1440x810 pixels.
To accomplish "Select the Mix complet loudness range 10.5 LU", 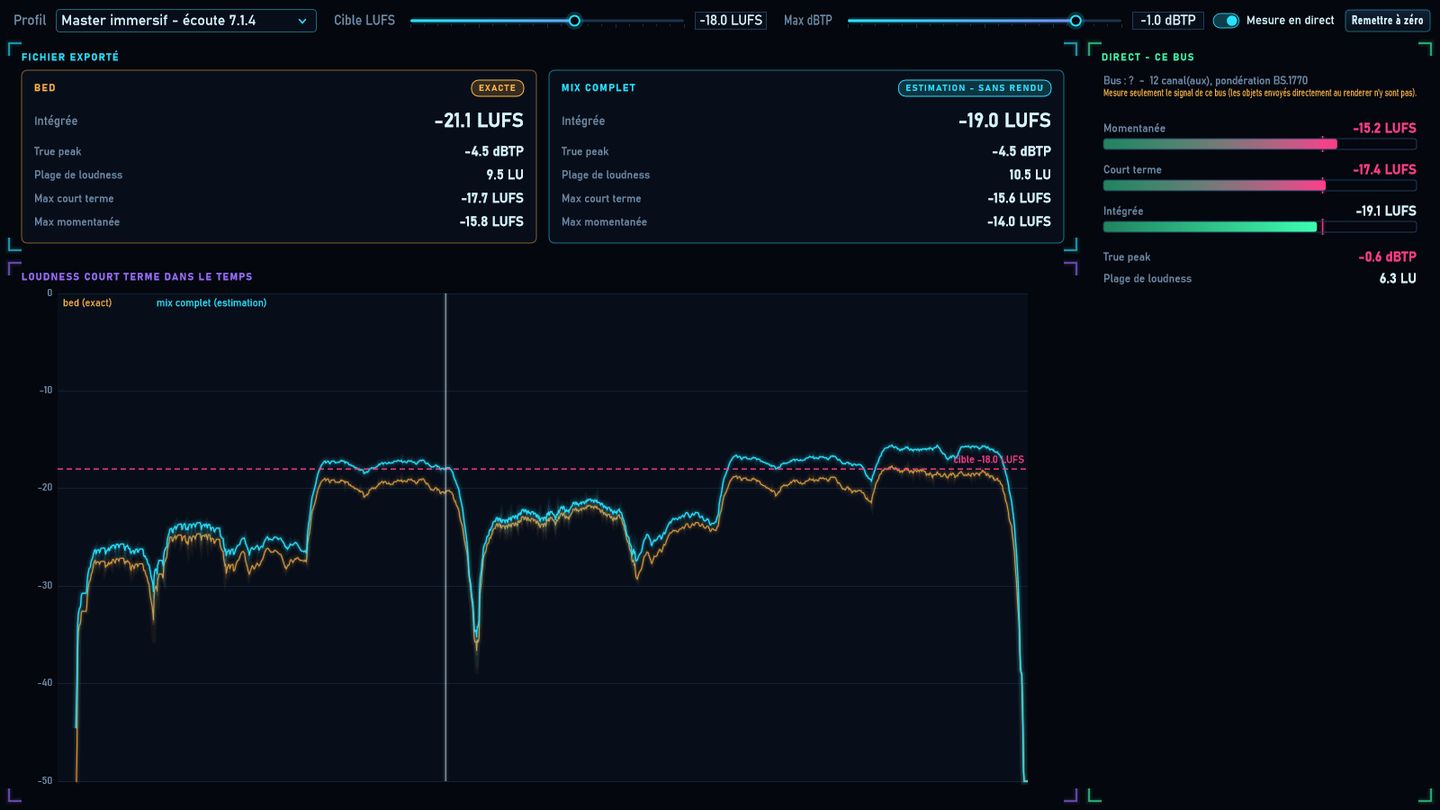I will coord(1030,175).
